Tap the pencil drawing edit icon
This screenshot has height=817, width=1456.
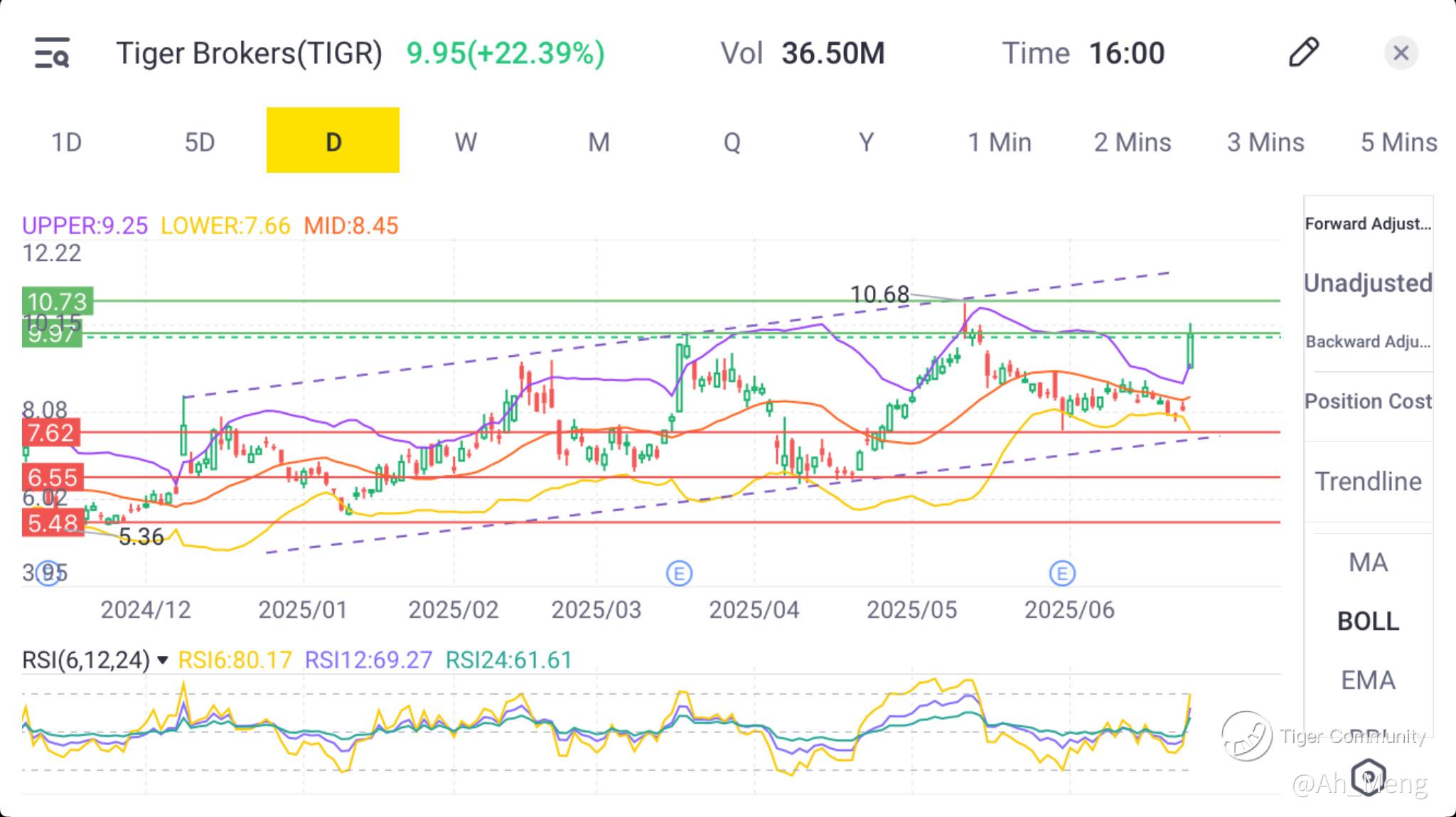[1303, 53]
